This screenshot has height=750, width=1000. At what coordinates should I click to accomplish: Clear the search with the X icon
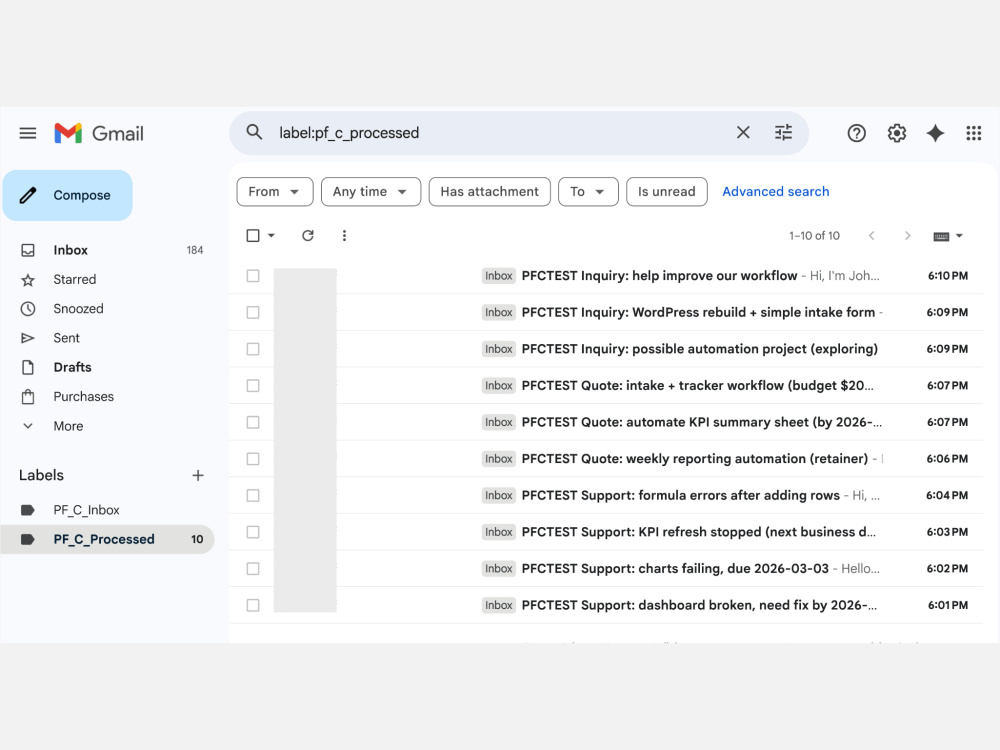[x=743, y=133]
